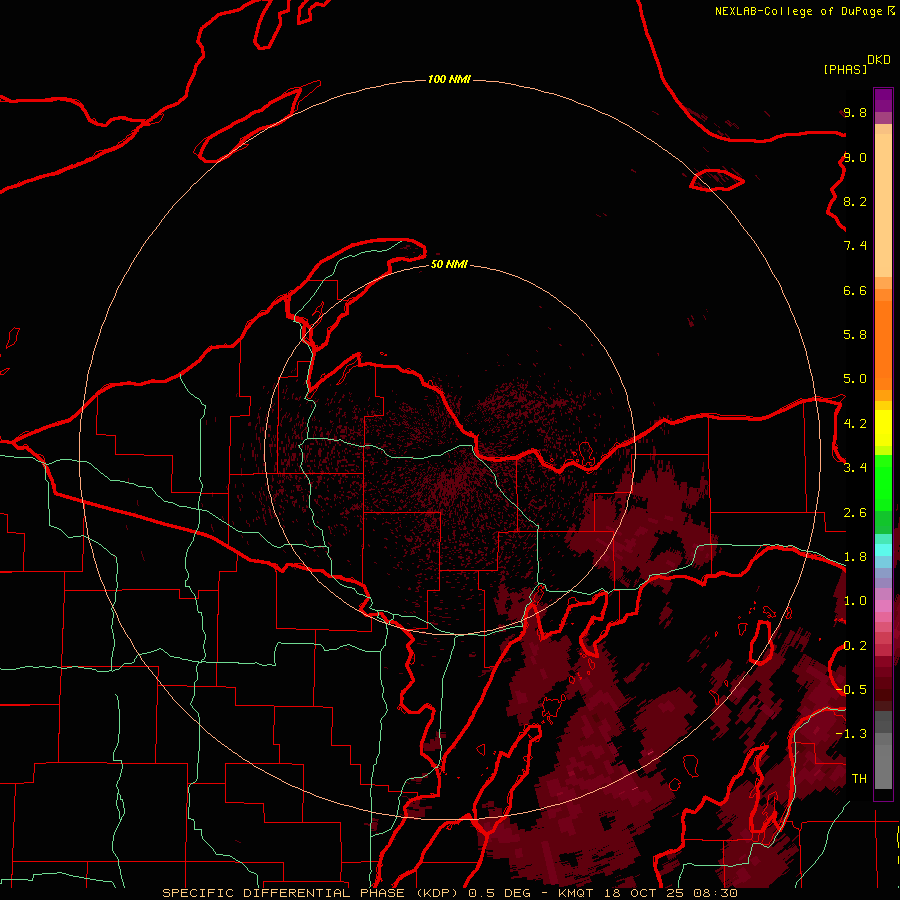Click the -1.3 value on color scale
The image size is (900, 900).
click(851, 734)
